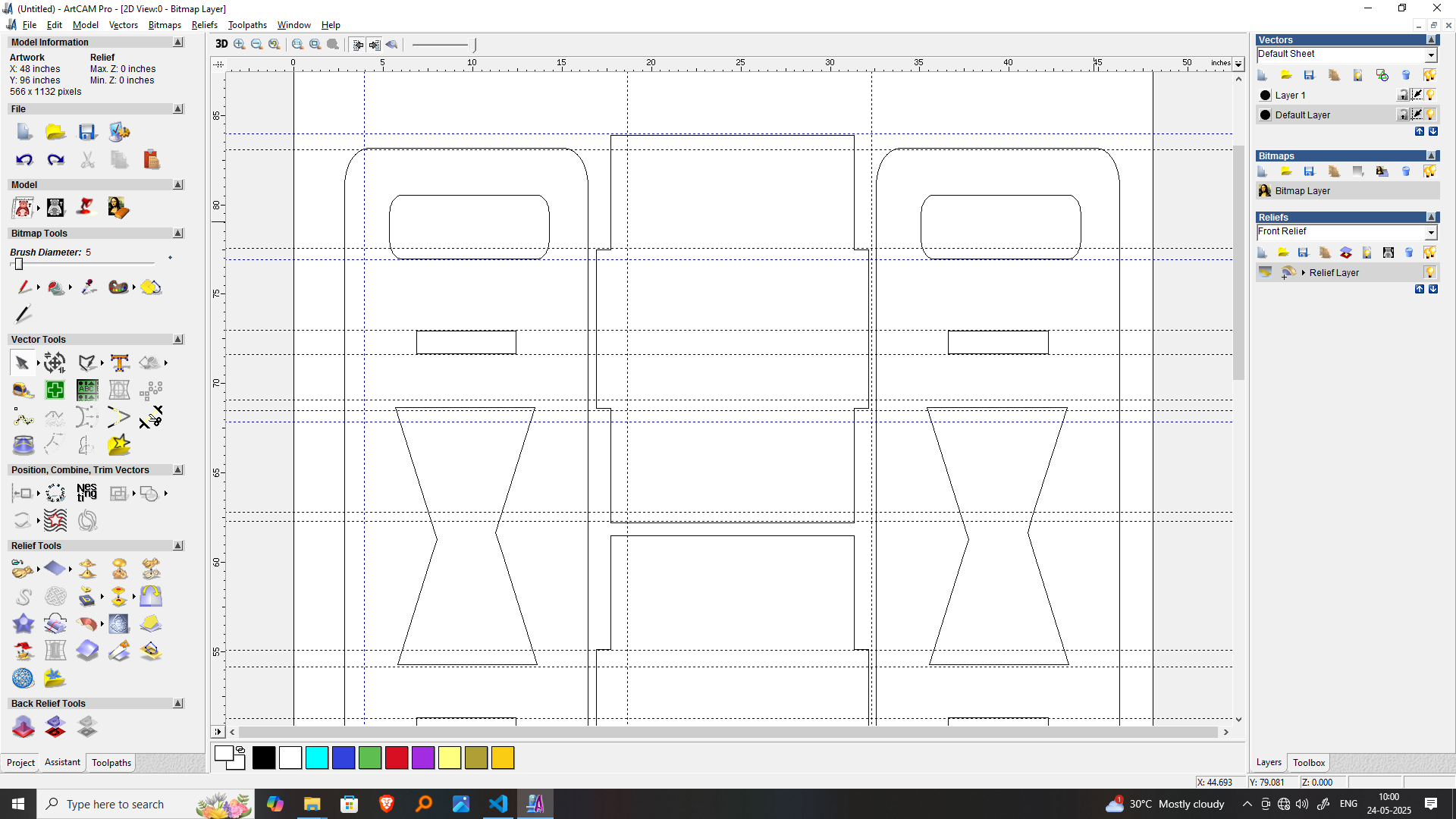This screenshot has height=819, width=1456.
Task: Click the New Model file icon
Action: (x=24, y=132)
